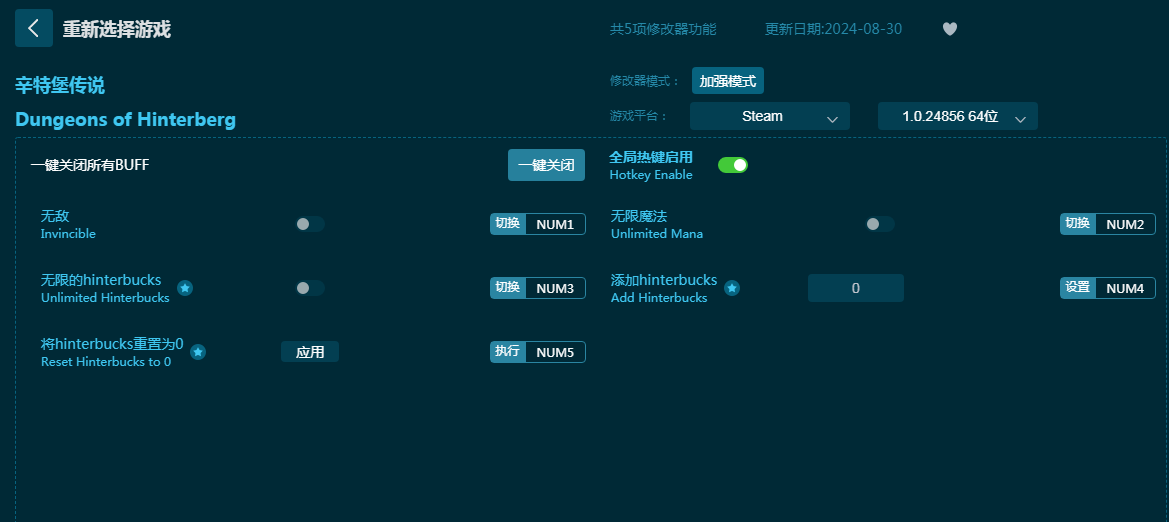This screenshot has height=522, width=1169.
Task: Click star icon beside Add Hinterbucks
Action: point(732,288)
